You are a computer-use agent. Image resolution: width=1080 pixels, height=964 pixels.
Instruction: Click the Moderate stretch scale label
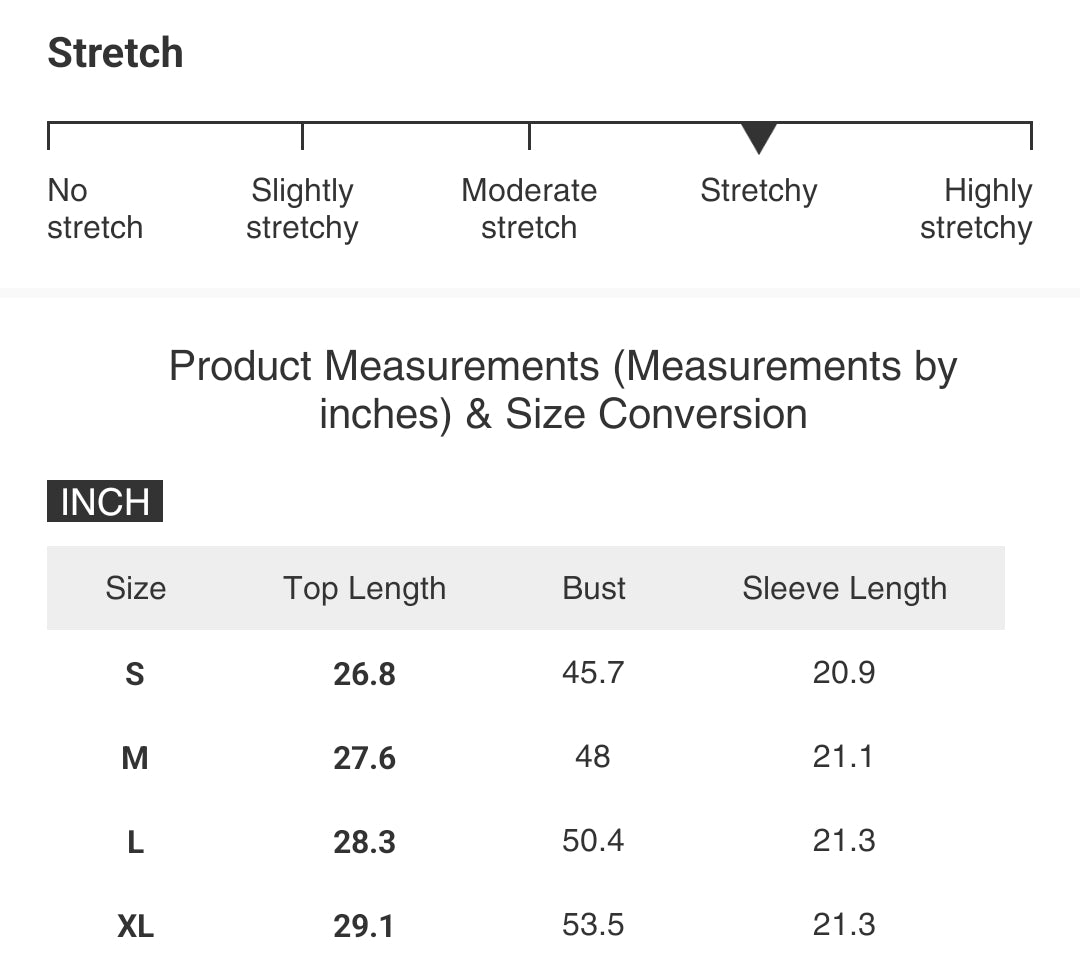pyautogui.click(x=529, y=209)
